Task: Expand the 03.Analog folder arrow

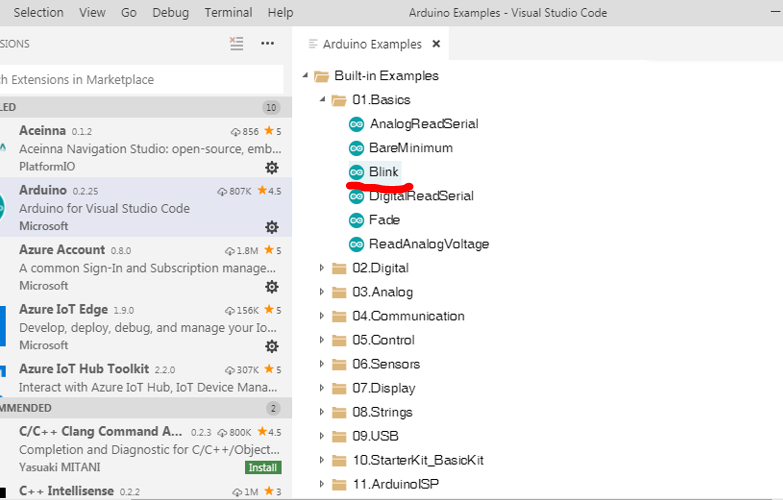Action: [x=322, y=292]
